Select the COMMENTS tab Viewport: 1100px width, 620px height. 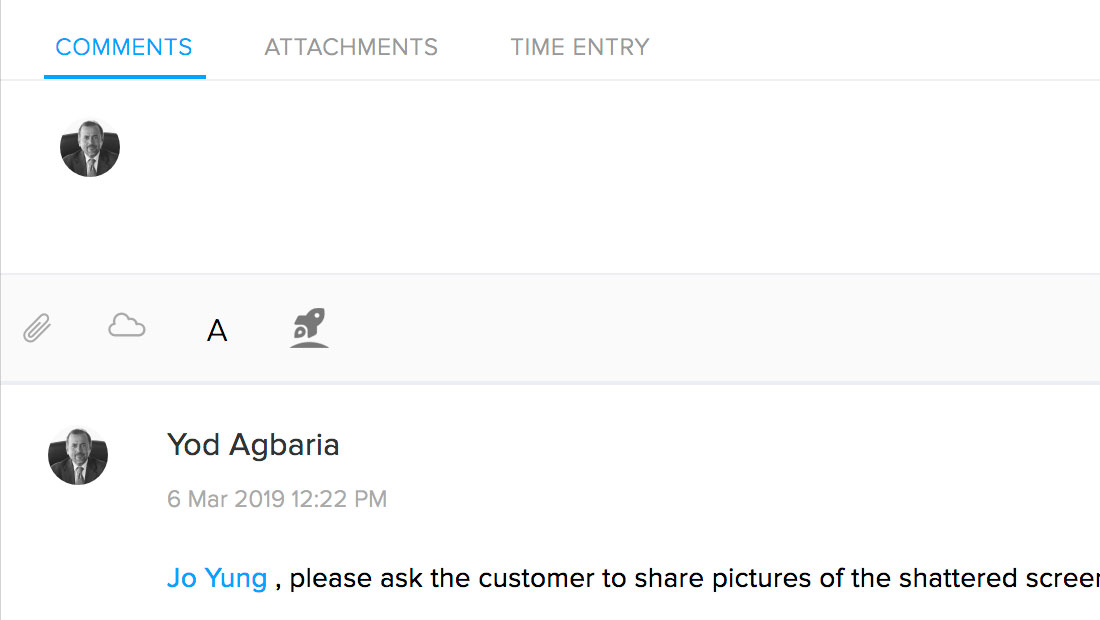[x=123, y=47]
